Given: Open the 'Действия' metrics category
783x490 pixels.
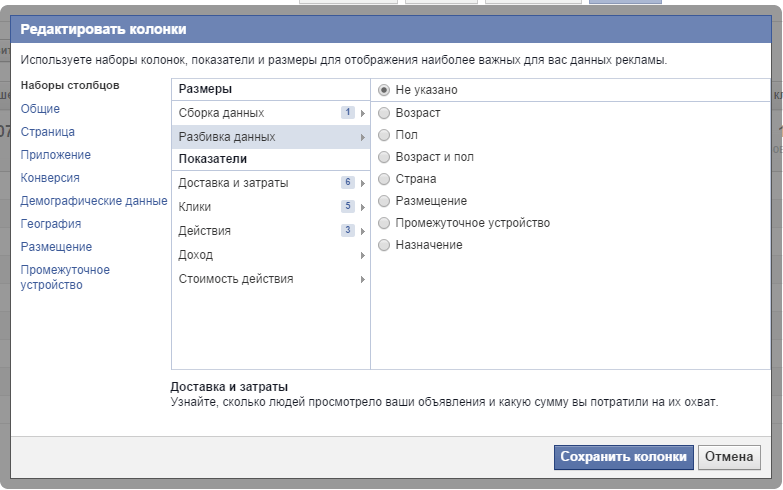Looking at the screenshot, I should (x=270, y=231).
